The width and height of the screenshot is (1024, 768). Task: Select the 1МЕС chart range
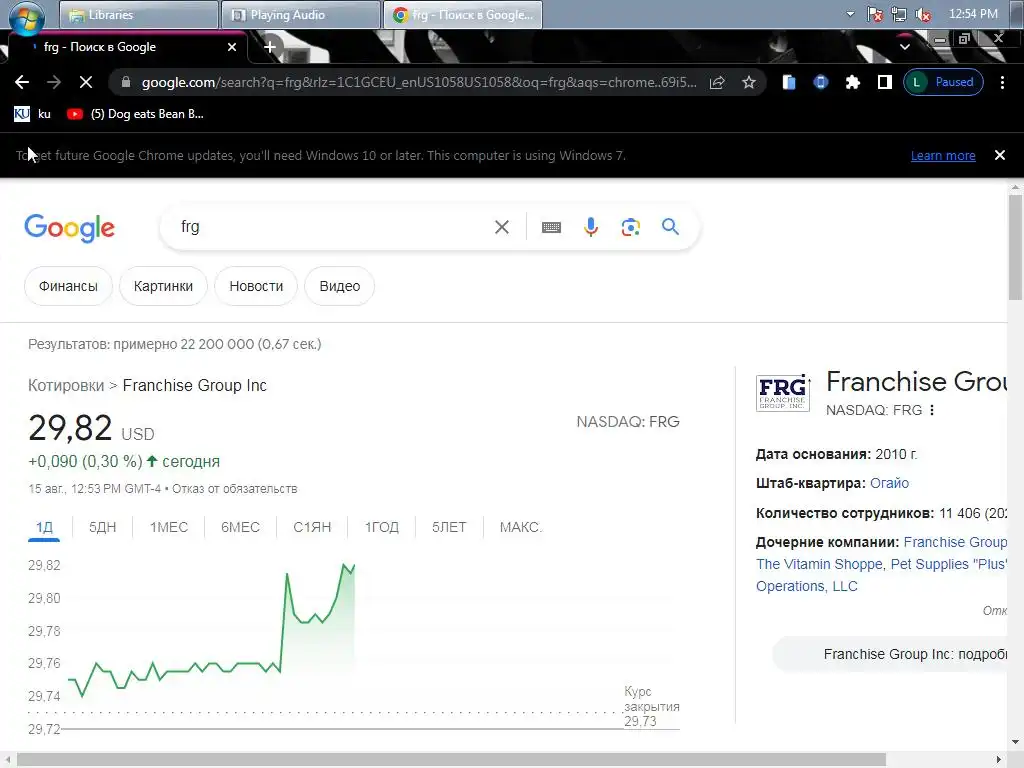point(168,527)
